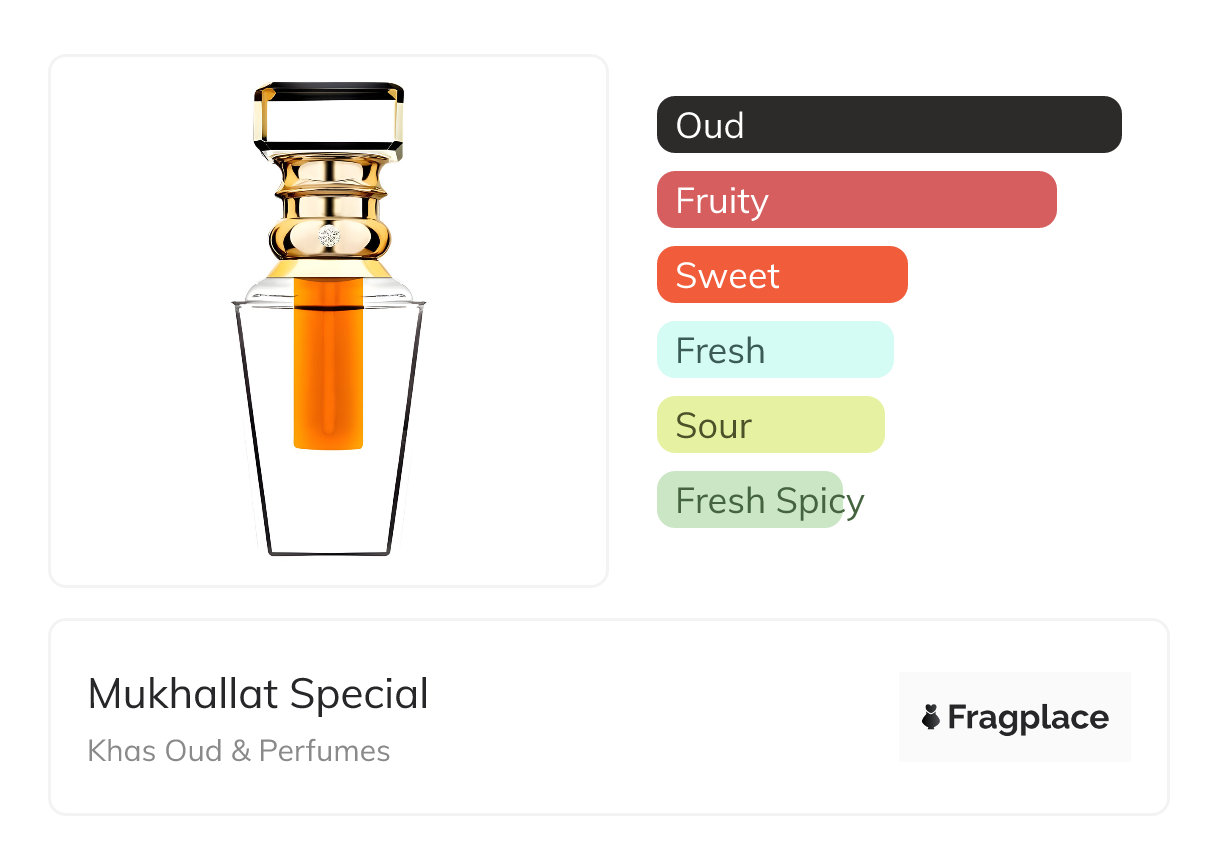Click the diamond gem on the gold collar
Screen dimensions: 1218x864
(x=329, y=237)
